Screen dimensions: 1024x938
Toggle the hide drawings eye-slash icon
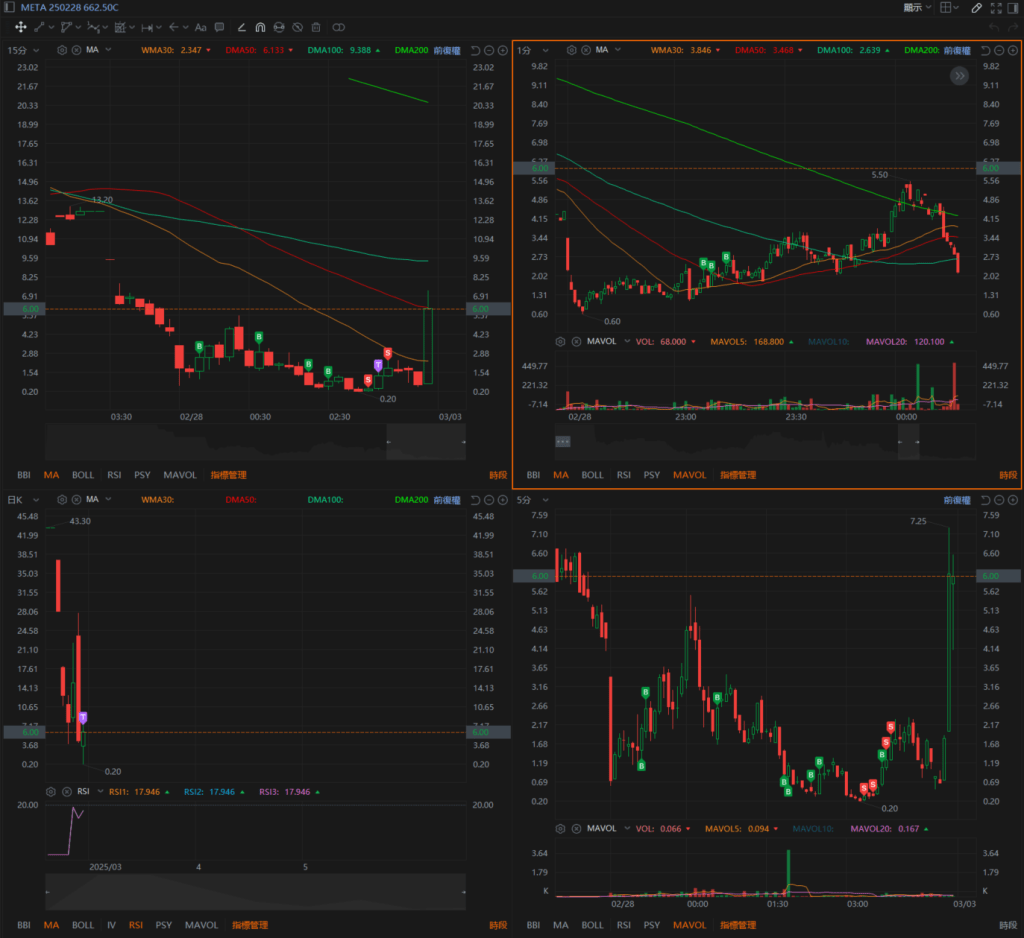(297, 27)
